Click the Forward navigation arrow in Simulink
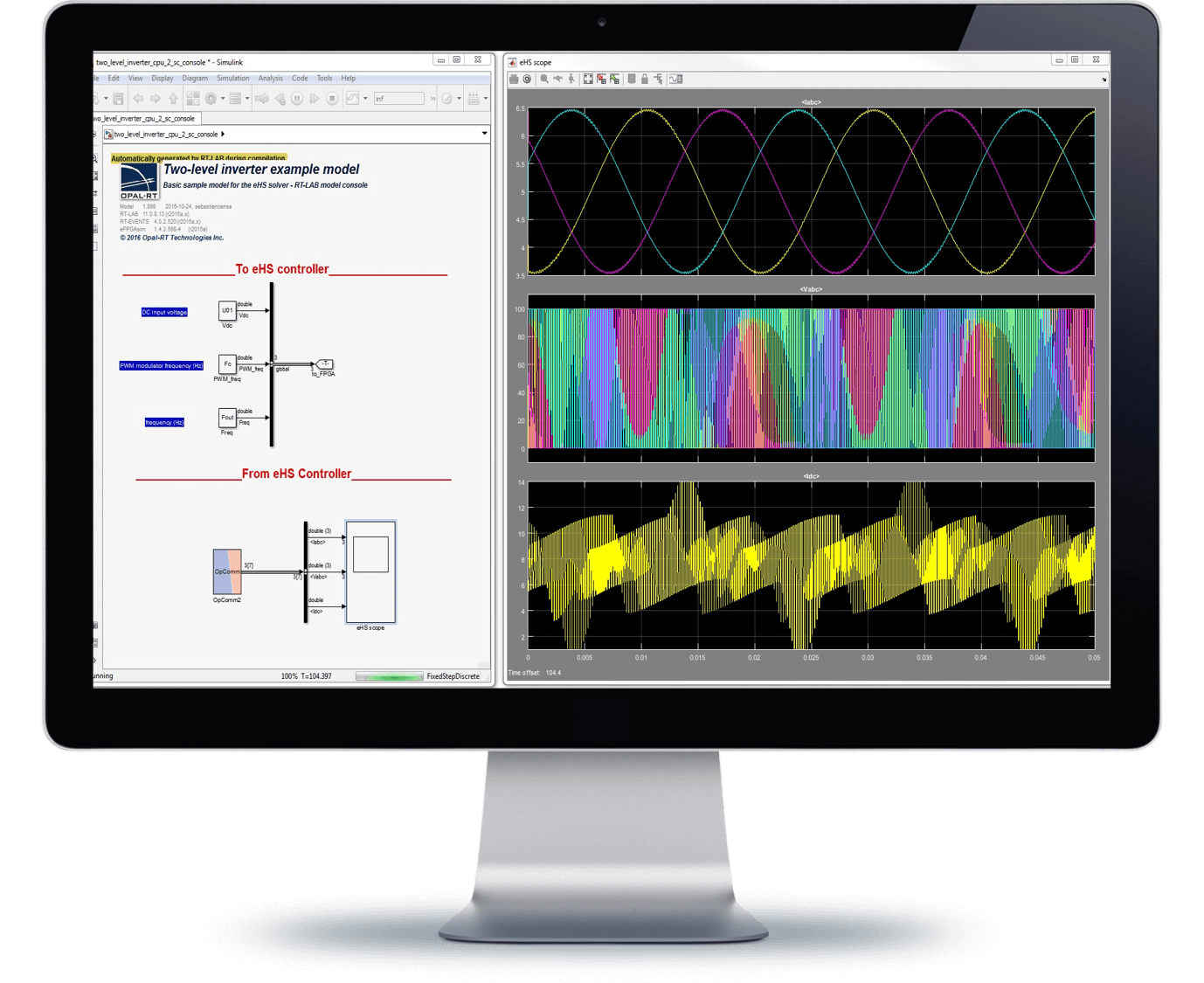1204x983 pixels. (x=155, y=99)
